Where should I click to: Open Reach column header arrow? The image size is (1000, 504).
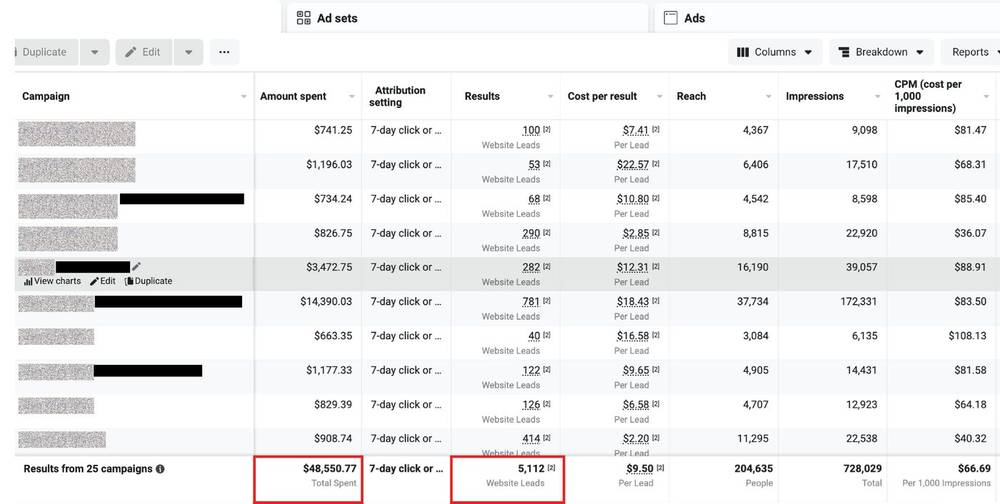[768, 97]
